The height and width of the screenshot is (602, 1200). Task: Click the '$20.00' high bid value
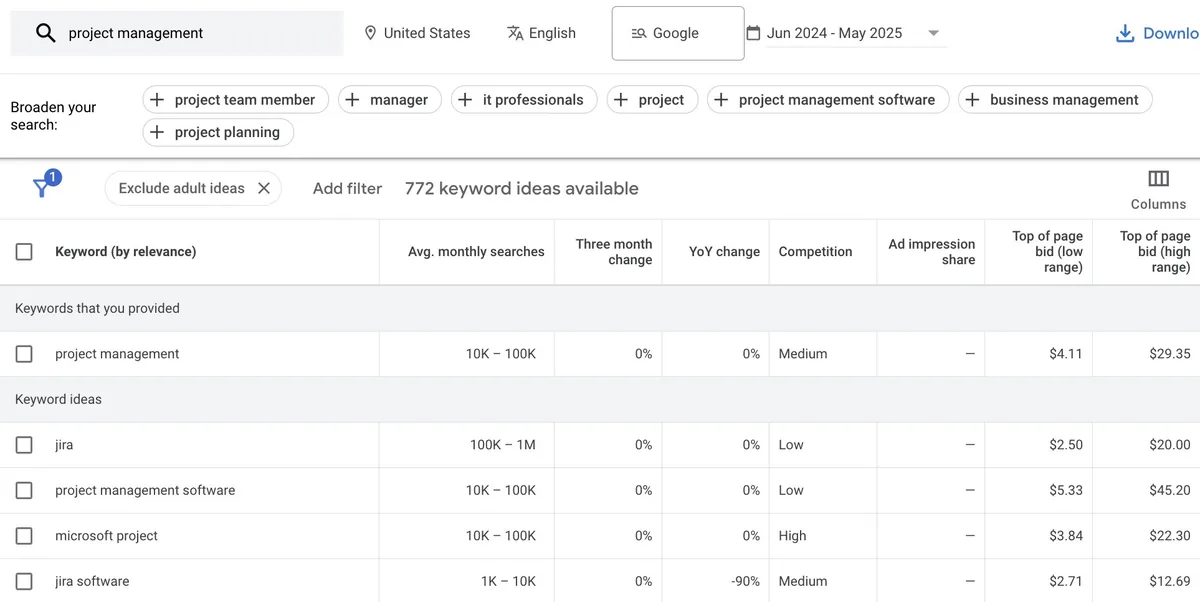[x=1170, y=445]
